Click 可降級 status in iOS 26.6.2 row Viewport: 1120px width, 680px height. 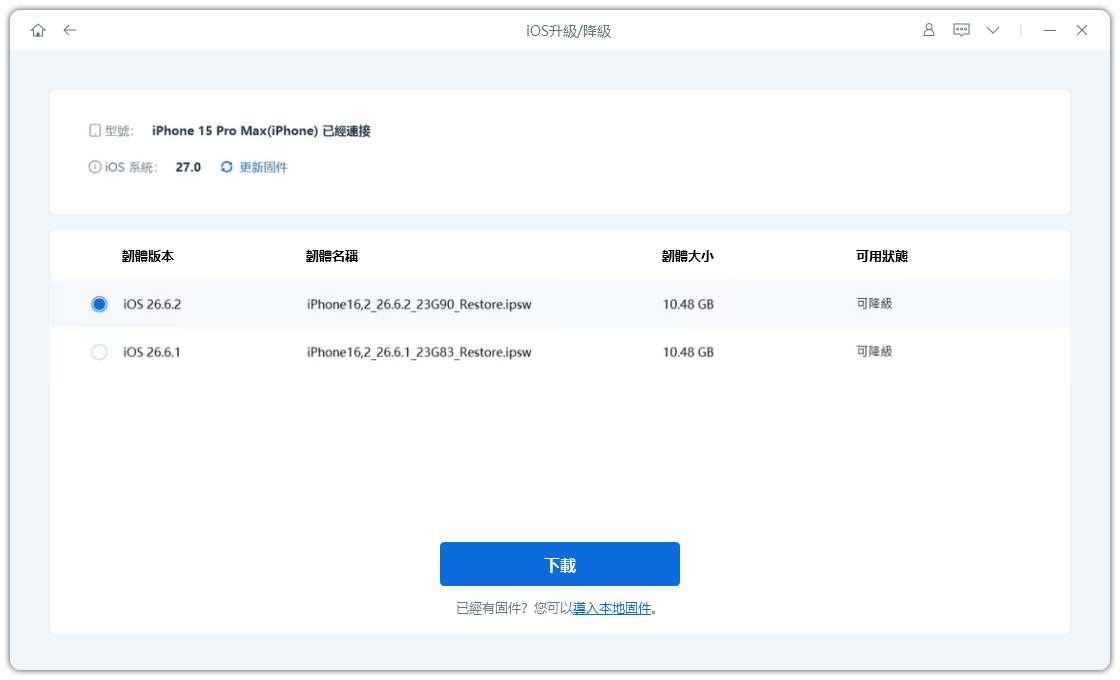[874, 304]
